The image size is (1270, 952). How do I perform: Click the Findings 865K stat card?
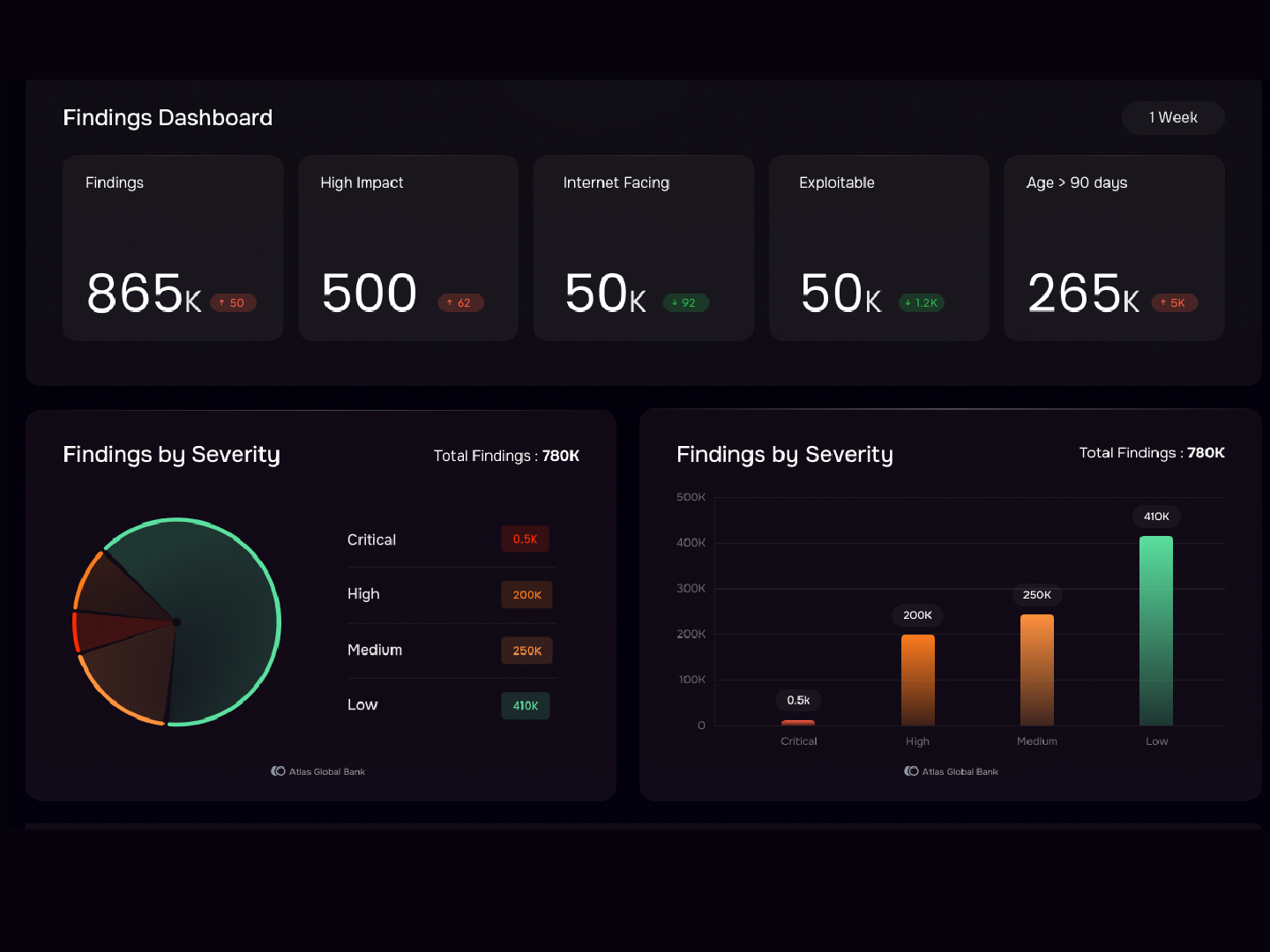(x=173, y=248)
